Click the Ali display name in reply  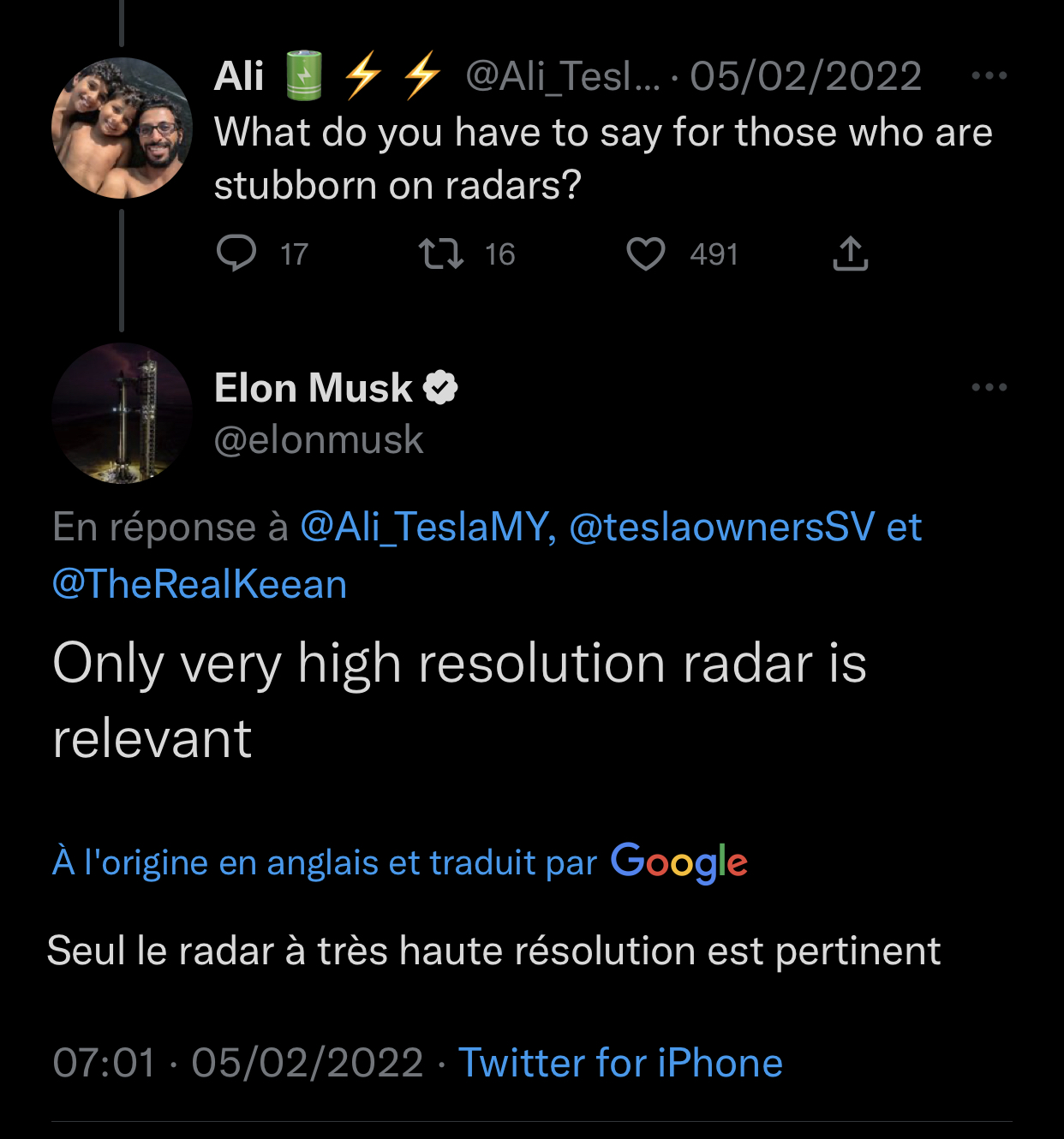point(239,76)
